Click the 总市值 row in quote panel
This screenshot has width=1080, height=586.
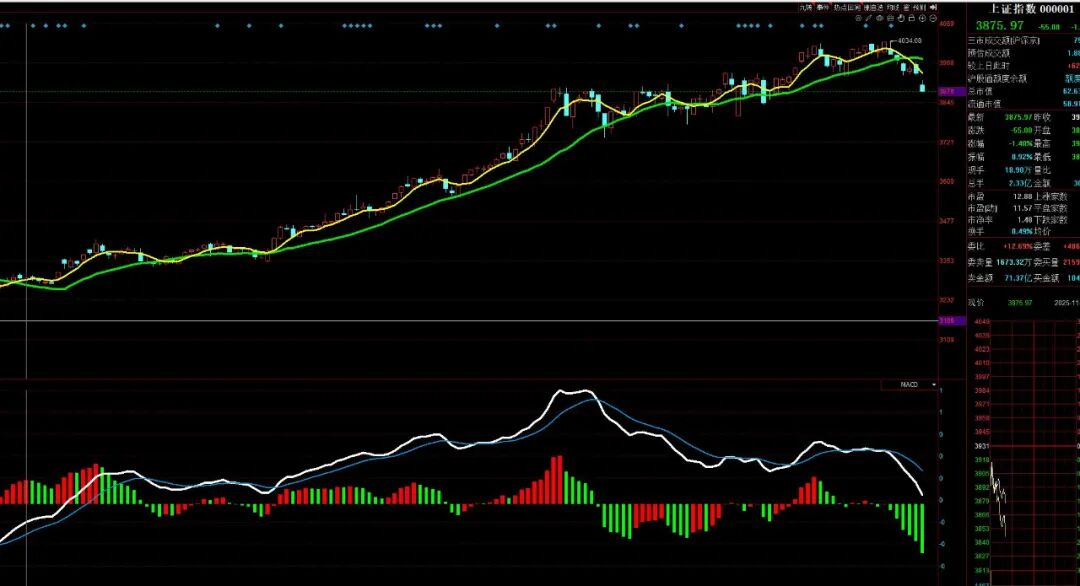984,91
